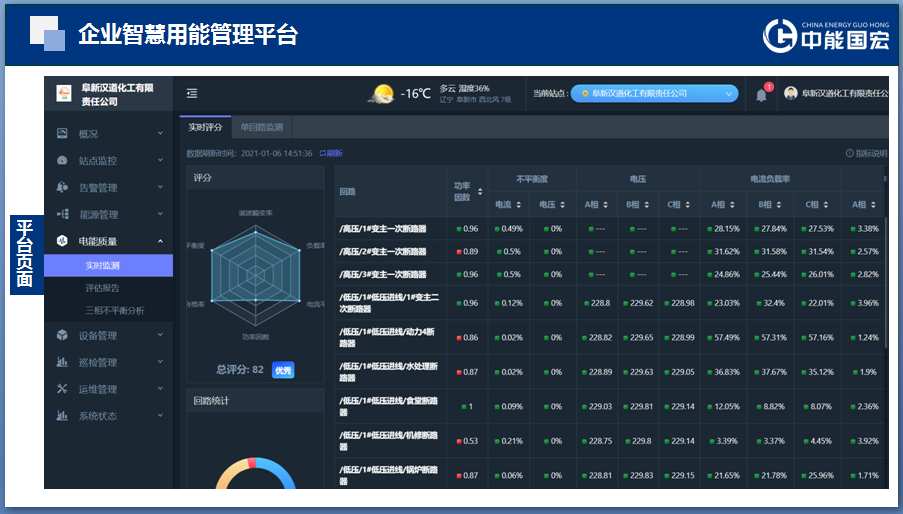Click the 概况 overview sidebar icon
The height and width of the screenshot is (514, 903).
click(x=62, y=133)
